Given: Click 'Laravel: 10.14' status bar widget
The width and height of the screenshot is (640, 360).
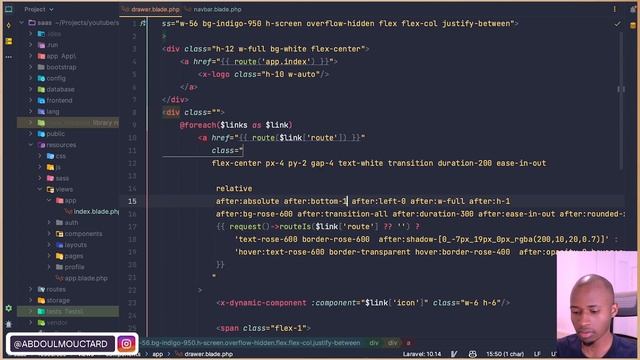Looking at the screenshot, I should (x=422, y=354).
